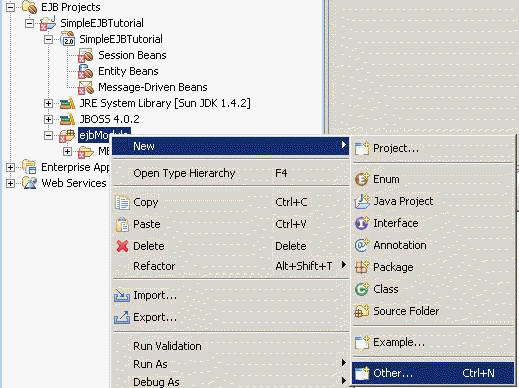Click the SimpleEJBTutorial project icon
Image resolution: width=519 pixels, height=388 pixels.
coord(48,23)
